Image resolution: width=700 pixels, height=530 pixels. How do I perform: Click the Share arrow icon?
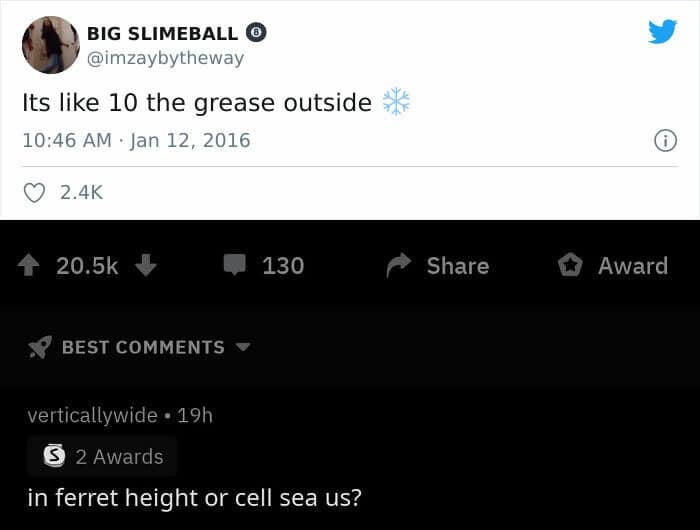click(x=399, y=265)
